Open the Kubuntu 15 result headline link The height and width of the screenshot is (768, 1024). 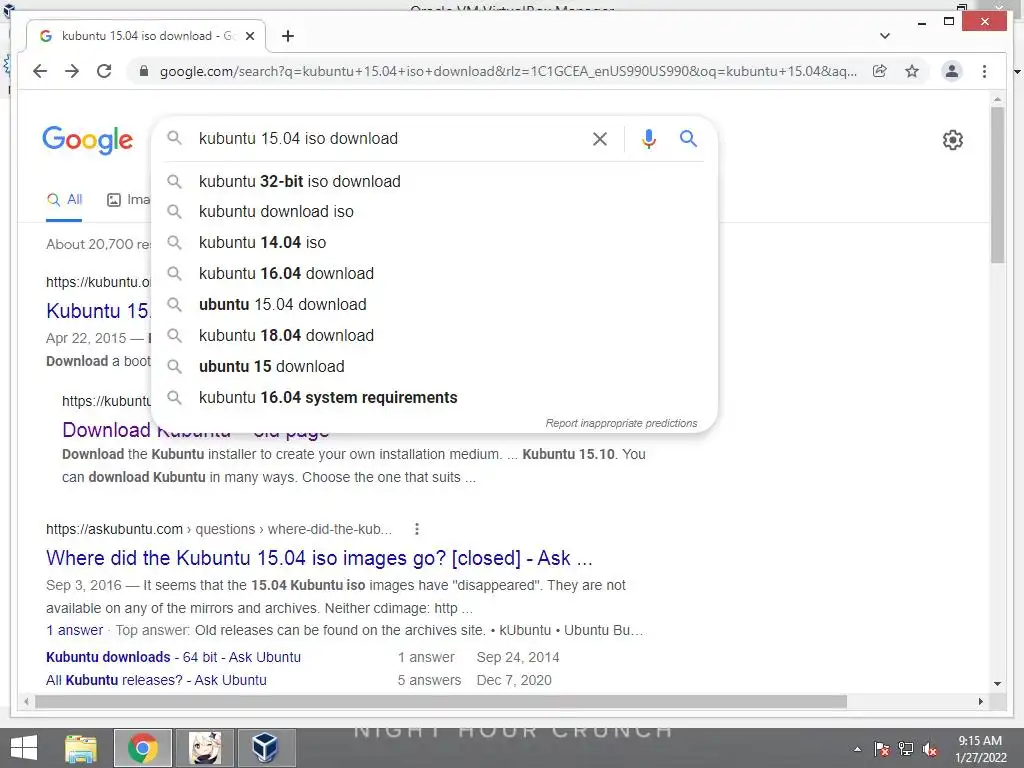98,311
